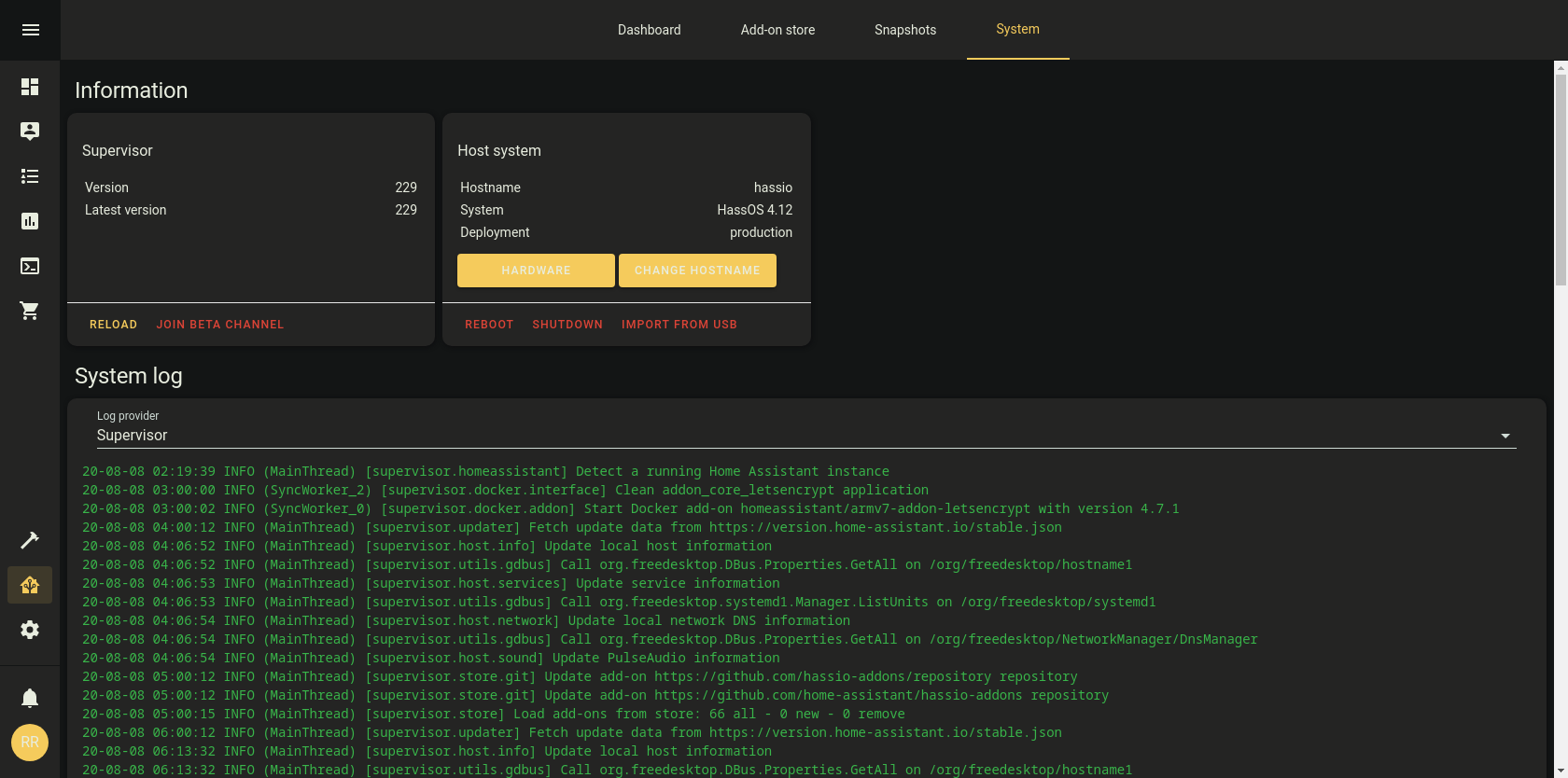Open the Shopping list cart icon

click(x=30, y=311)
